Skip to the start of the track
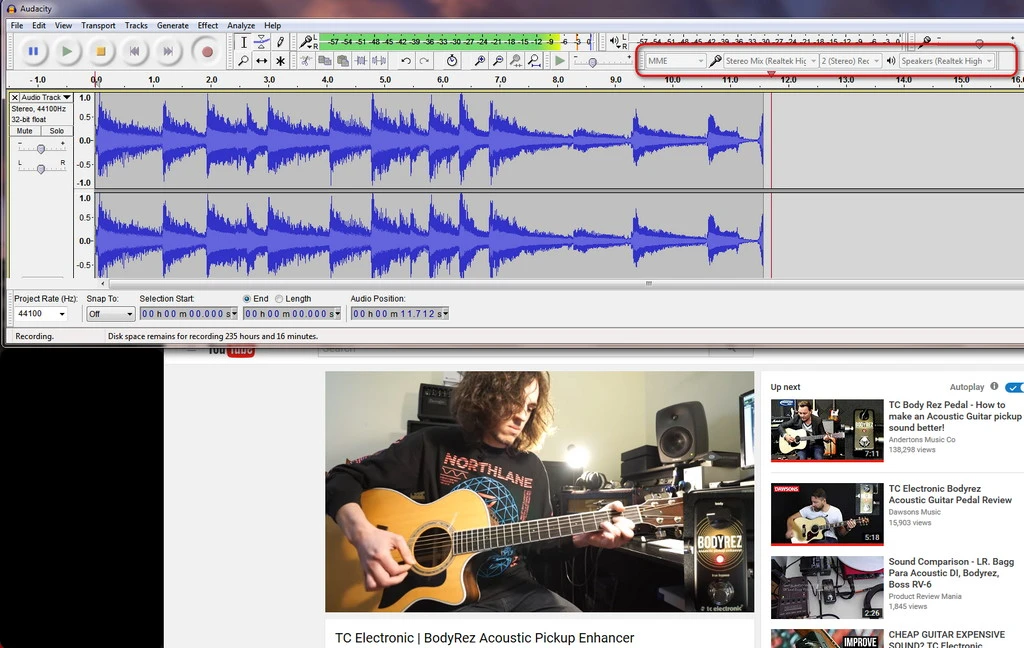 (x=135, y=51)
